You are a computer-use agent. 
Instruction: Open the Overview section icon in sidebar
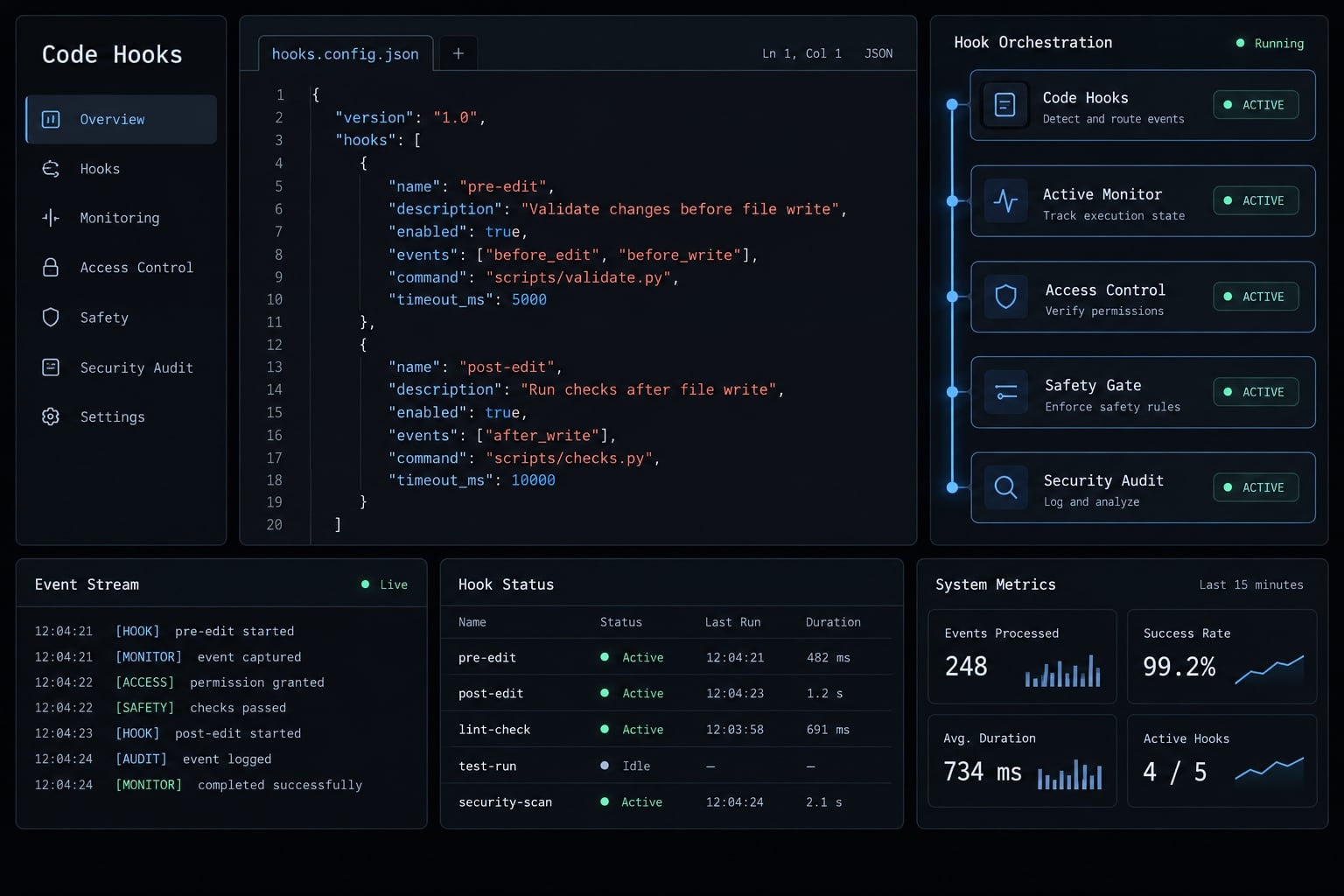point(51,119)
